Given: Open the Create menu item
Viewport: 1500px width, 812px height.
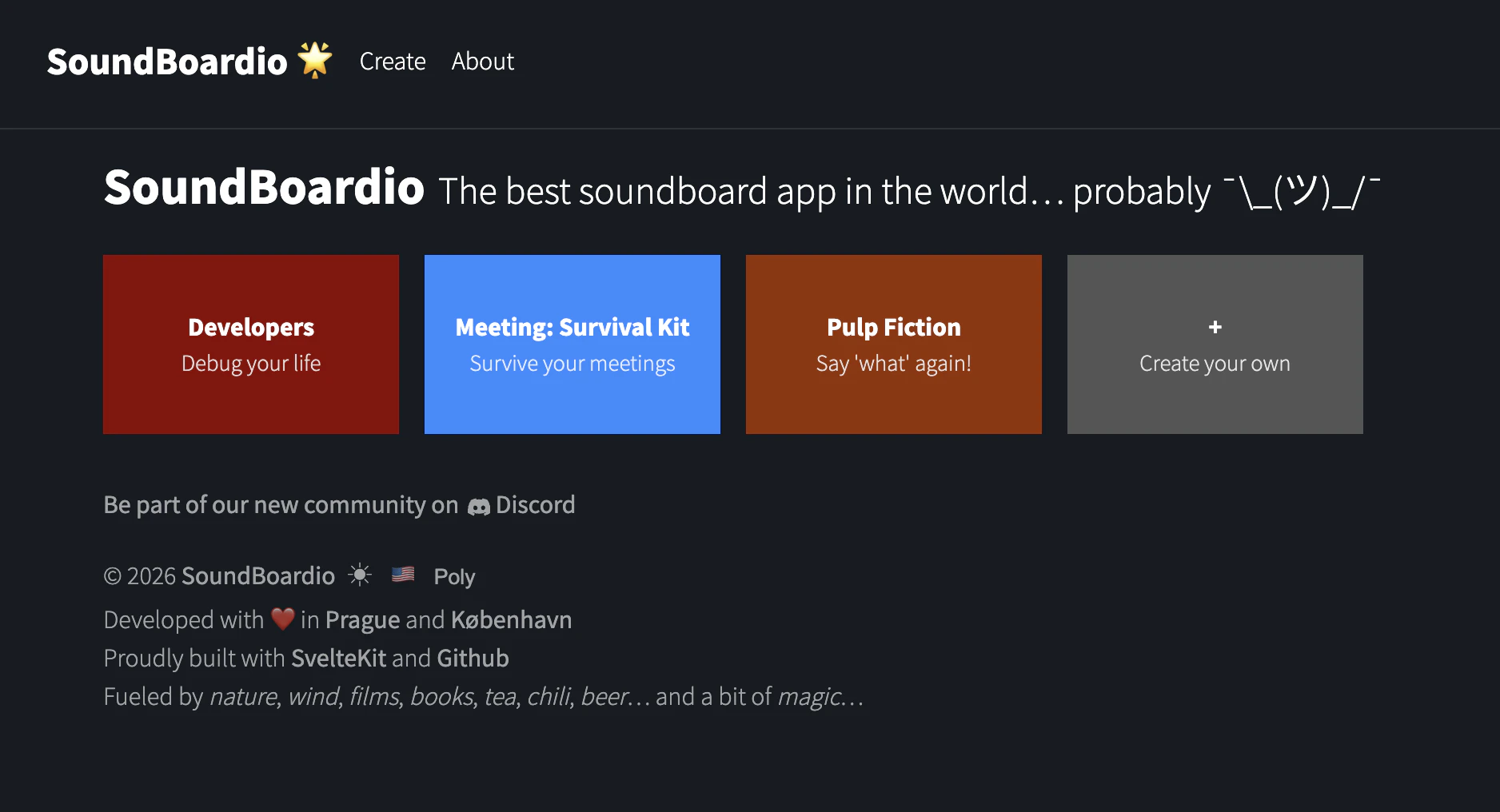Looking at the screenshot, I should point(393,62).
